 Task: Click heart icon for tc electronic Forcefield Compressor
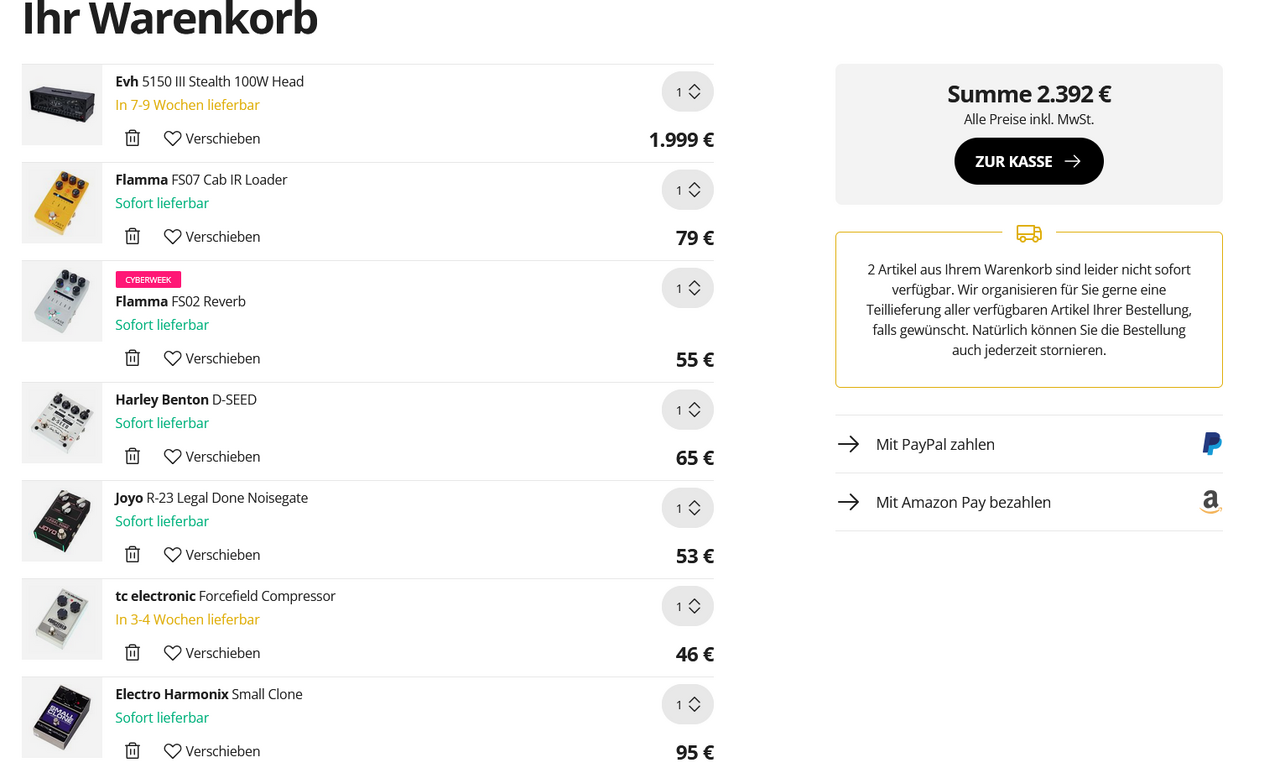(x=173, y=652)
